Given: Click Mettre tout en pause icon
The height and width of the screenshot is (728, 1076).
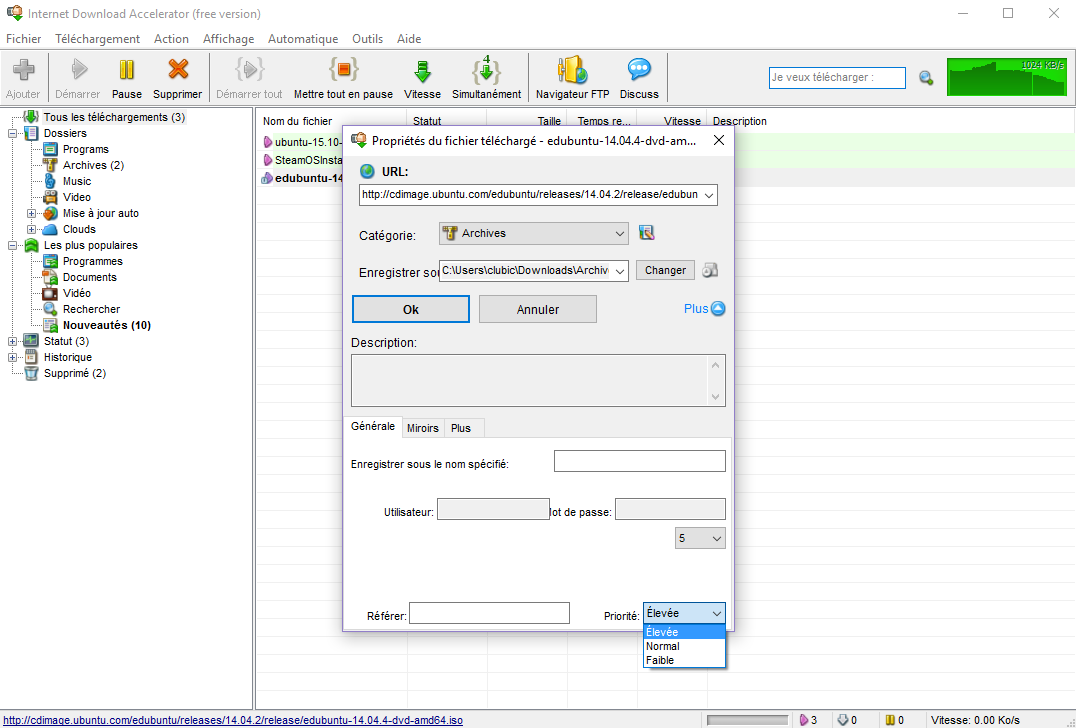Looking at the screenshot, I should tap(344, 70).
